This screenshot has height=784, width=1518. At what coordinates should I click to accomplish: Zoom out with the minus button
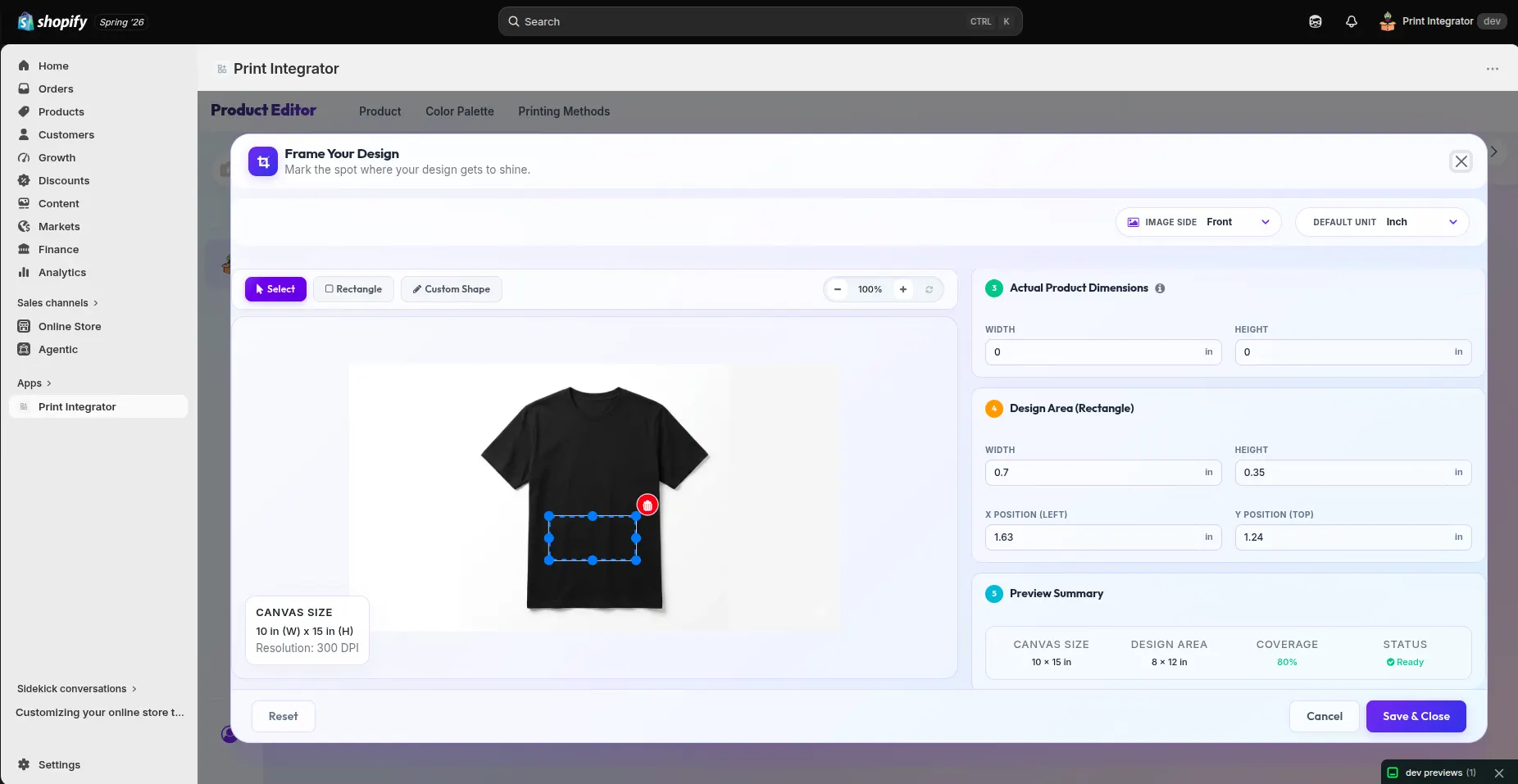(838, 289)
